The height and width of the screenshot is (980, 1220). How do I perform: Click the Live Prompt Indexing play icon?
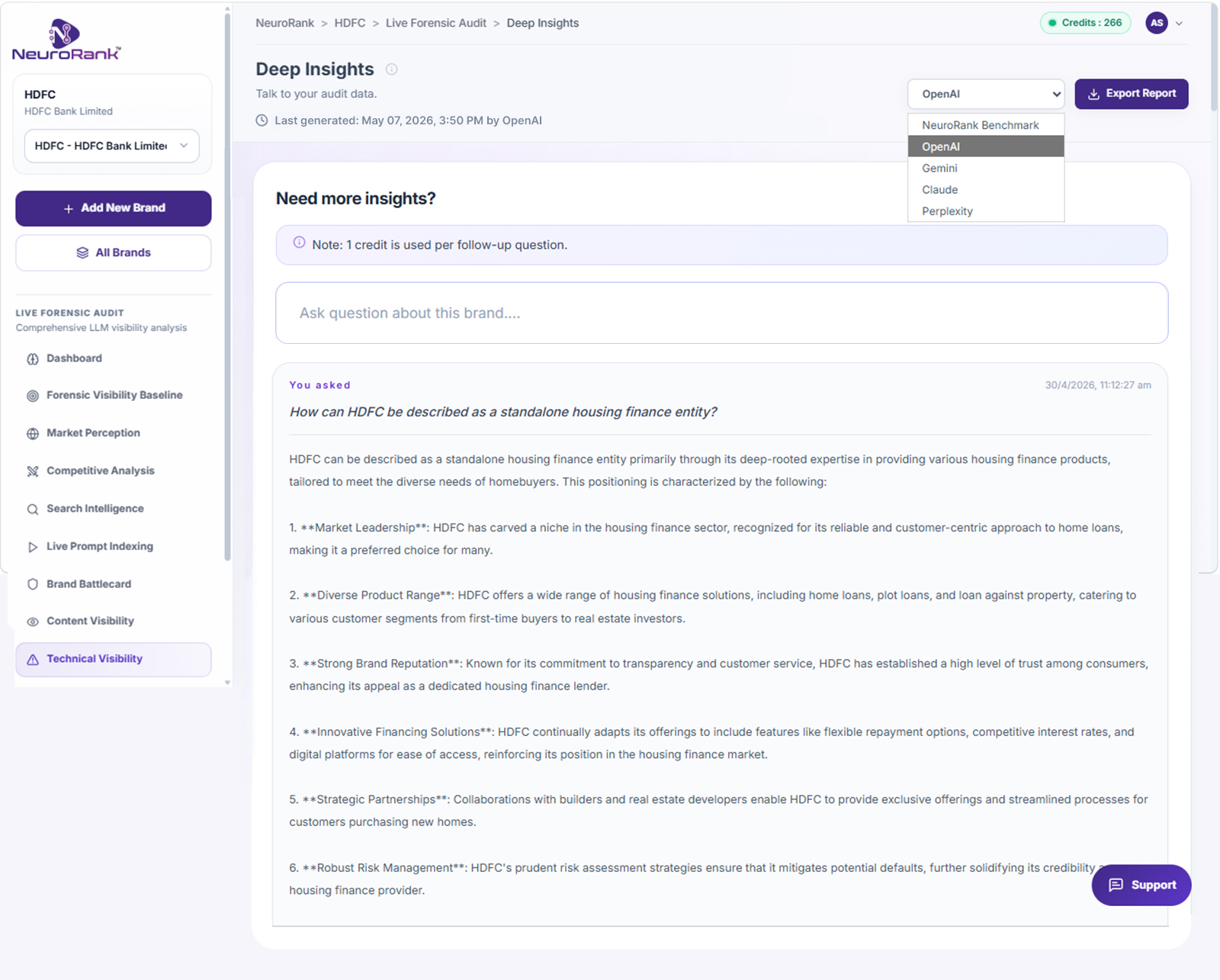click(x=33, y=547)
